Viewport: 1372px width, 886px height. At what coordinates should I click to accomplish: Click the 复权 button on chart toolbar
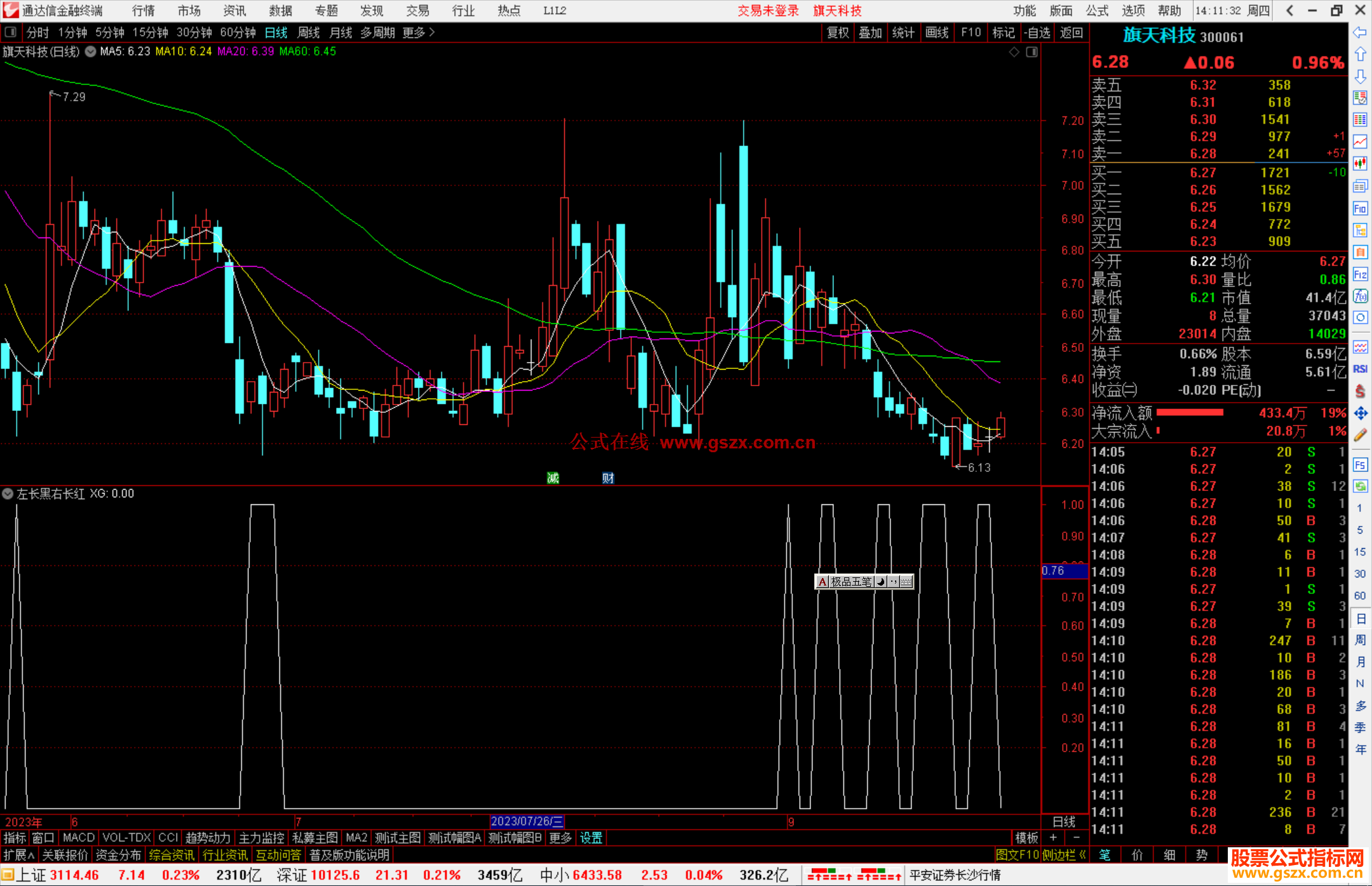(x=838, y=32)
